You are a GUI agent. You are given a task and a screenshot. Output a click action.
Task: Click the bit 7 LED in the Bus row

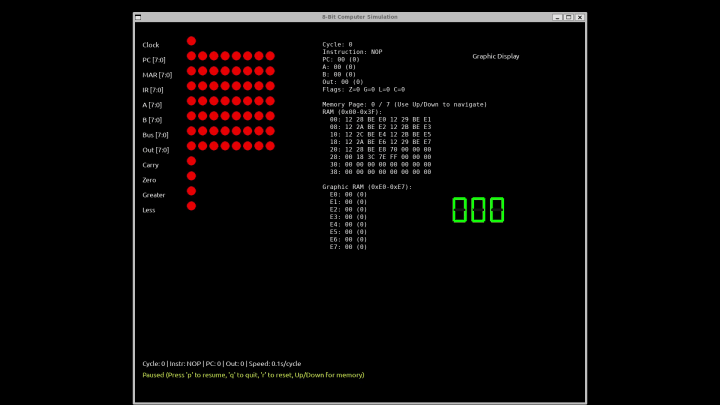pyautogui.click(x=191, y=131)
